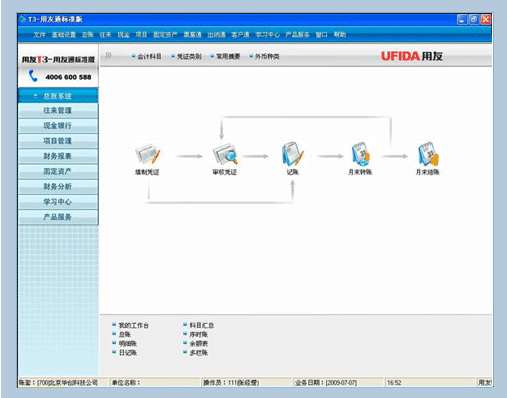Open the 学习中心 menu

(267, 35)
